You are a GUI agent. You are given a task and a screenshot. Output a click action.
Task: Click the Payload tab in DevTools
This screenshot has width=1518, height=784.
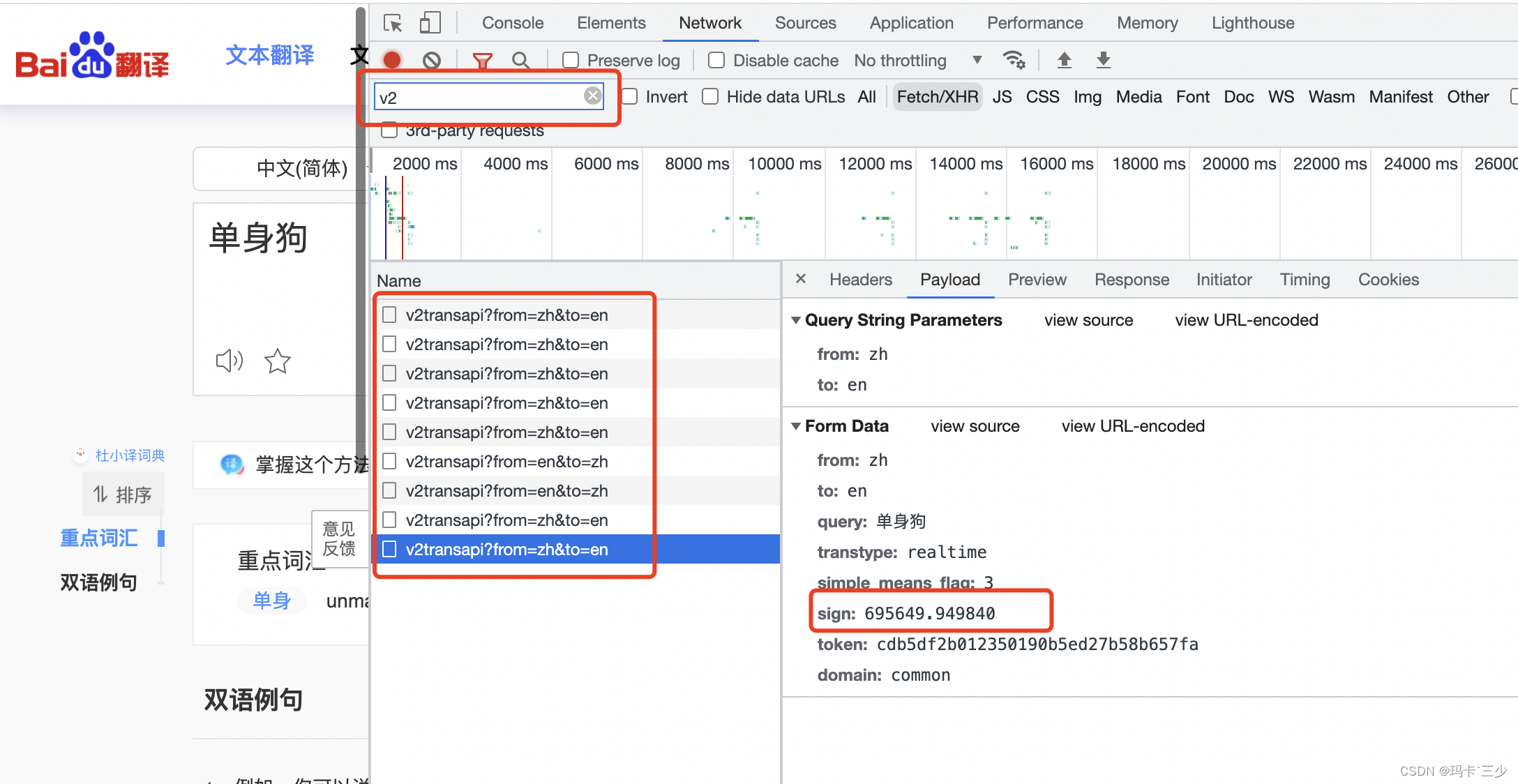point(949,280)
